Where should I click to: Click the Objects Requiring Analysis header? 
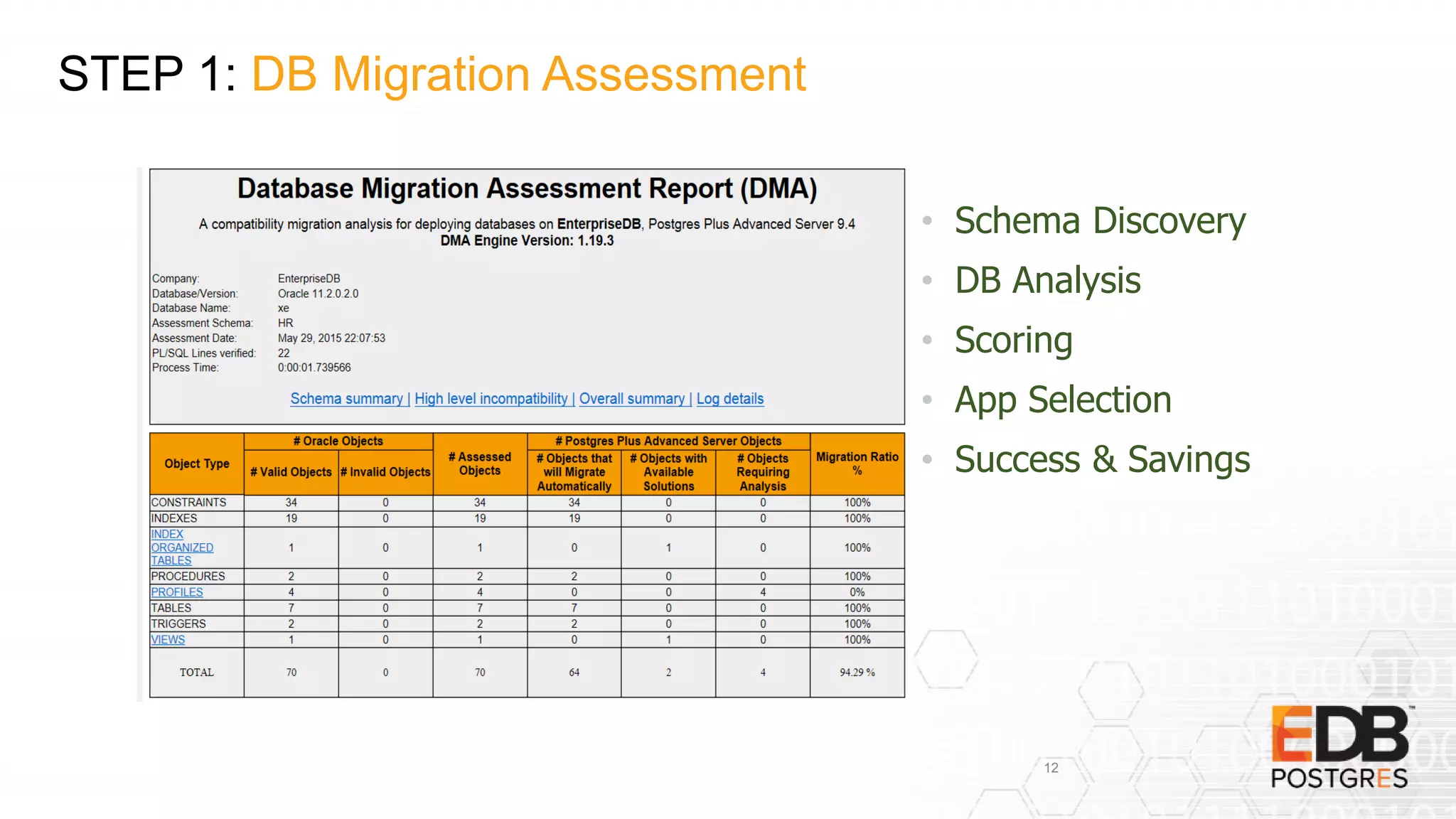(763, 472)
